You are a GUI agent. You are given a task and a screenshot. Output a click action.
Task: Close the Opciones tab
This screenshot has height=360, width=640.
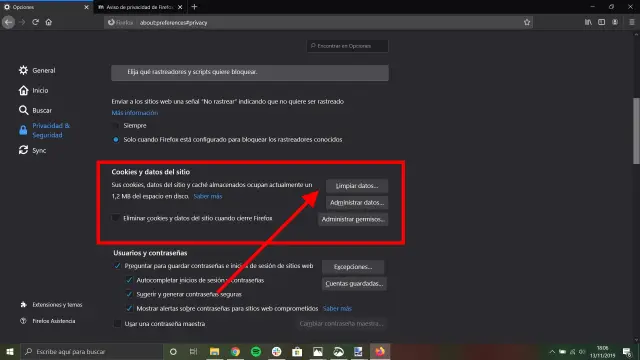[86, 7]
